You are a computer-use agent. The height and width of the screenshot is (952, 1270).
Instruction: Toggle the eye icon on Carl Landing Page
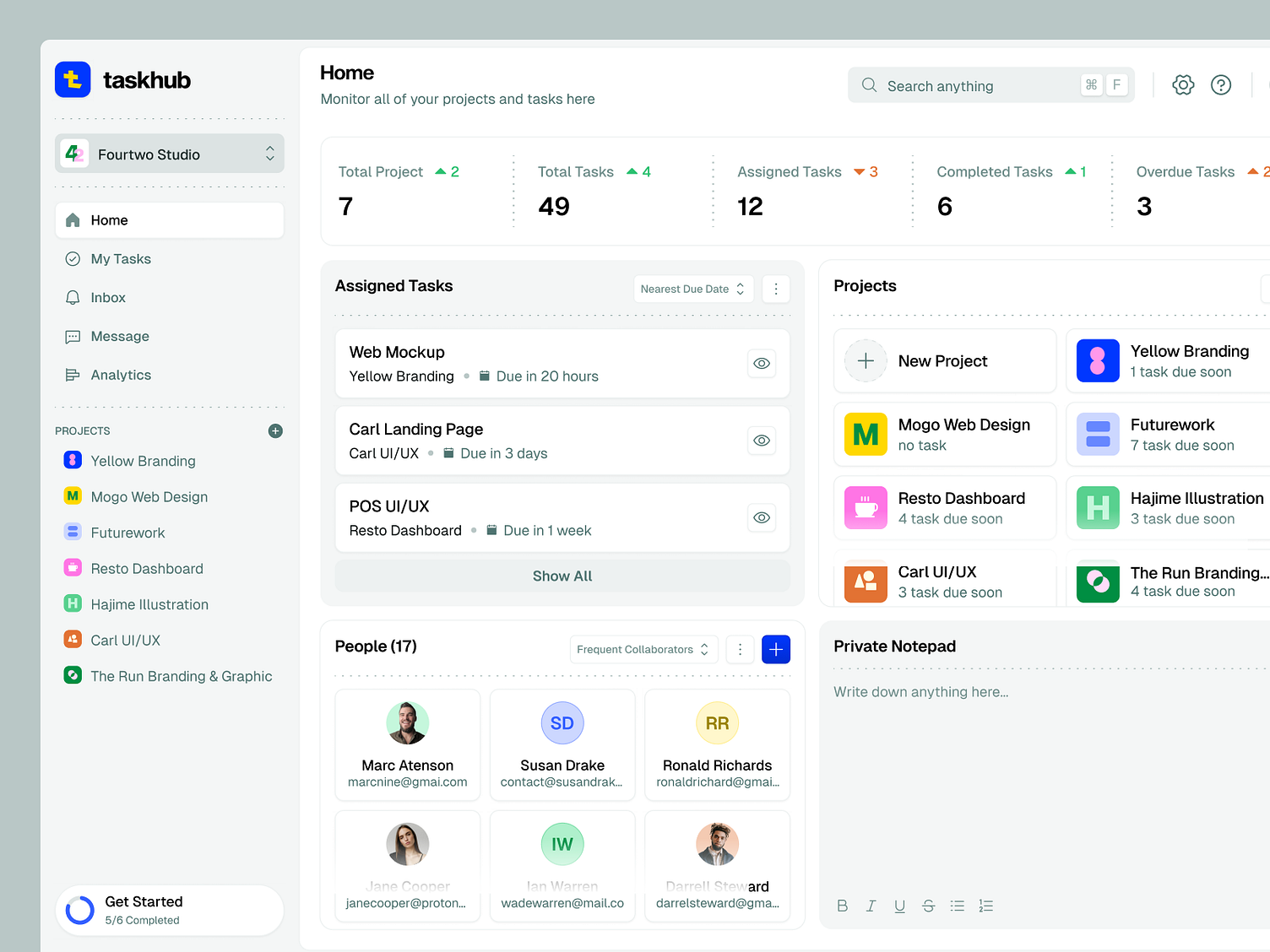(x=761, y=440)
